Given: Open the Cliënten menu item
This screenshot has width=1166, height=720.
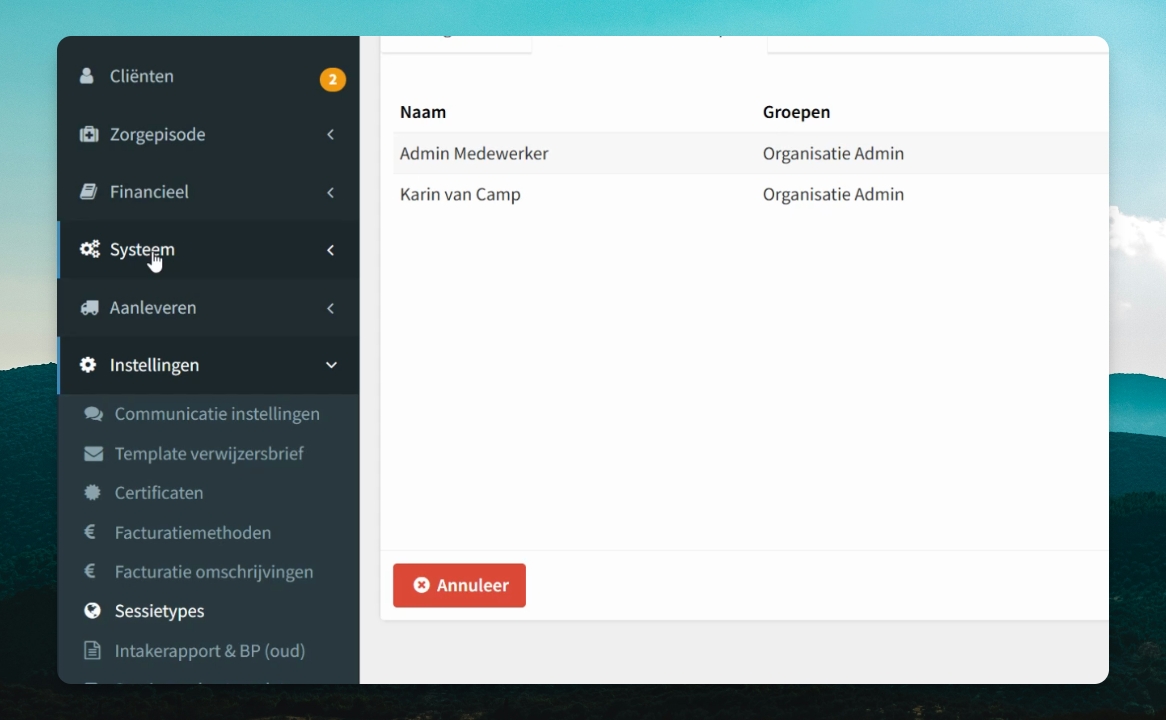Looking at the screenshot, I should coord(208,76).
